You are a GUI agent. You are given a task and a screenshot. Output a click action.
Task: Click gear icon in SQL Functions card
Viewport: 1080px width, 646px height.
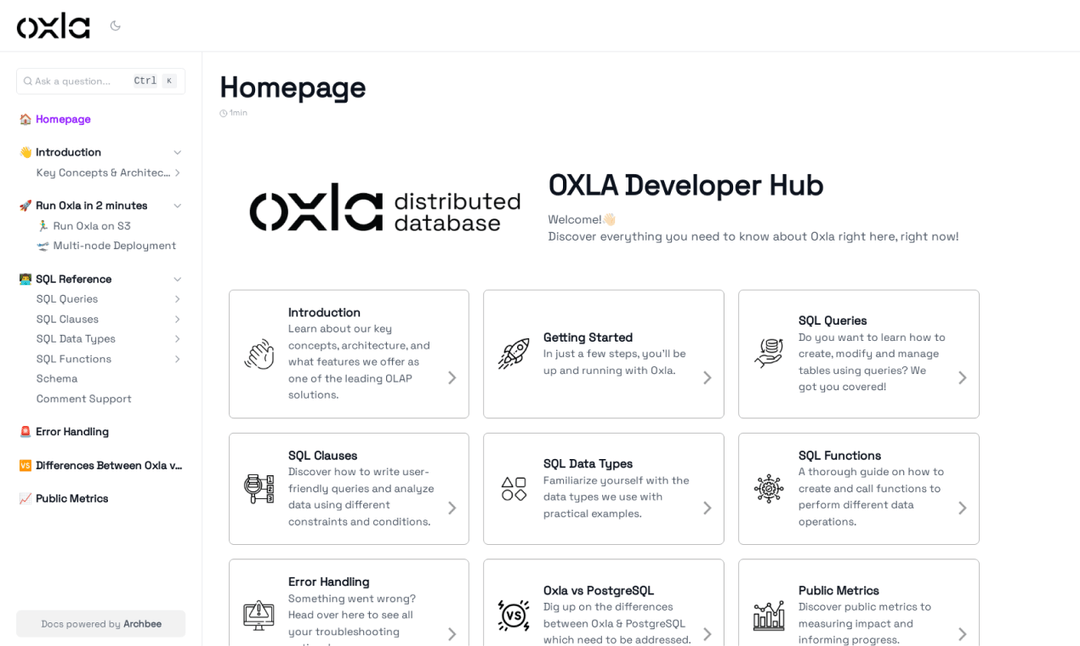[x=769, y=488]
